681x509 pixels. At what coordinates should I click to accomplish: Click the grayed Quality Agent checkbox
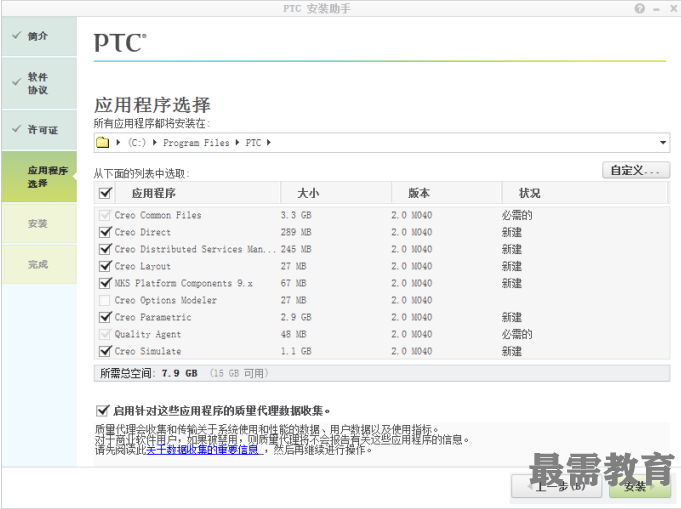(105, 334)
